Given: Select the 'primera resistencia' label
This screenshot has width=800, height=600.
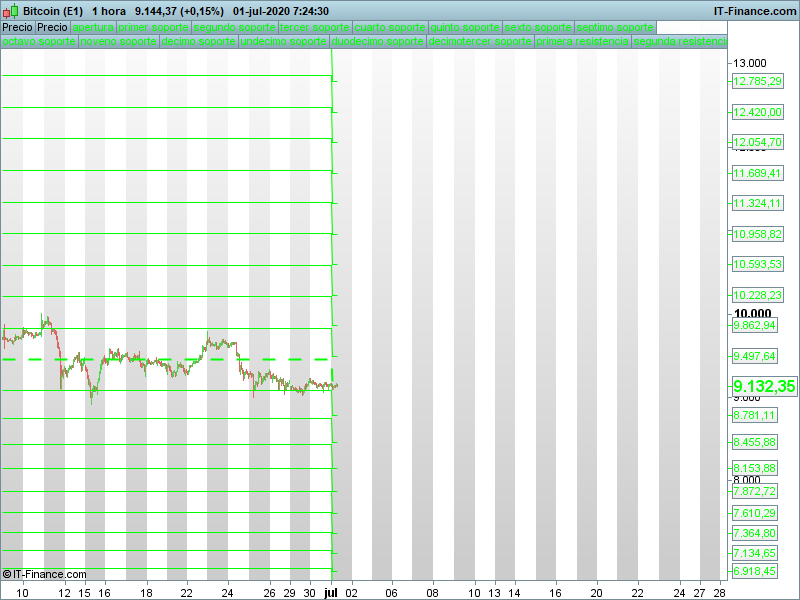Looking at the screenshot, I should point(582,41).
